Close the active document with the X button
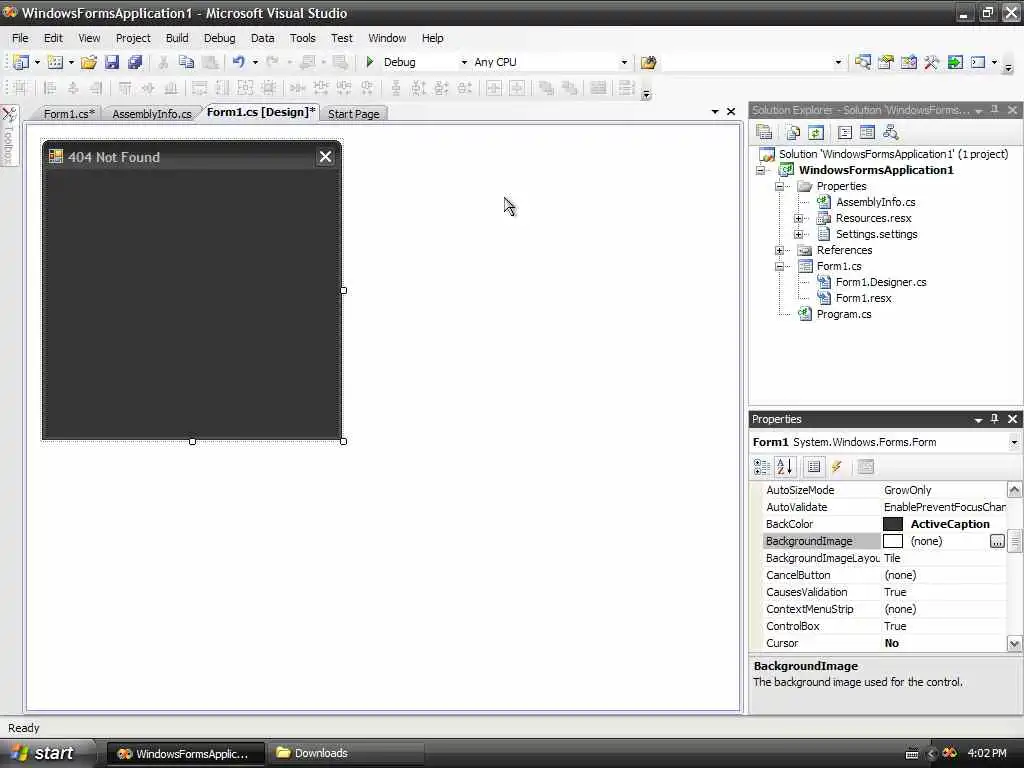Screen dimensions: 1024x768 click(x=731, y=112)
